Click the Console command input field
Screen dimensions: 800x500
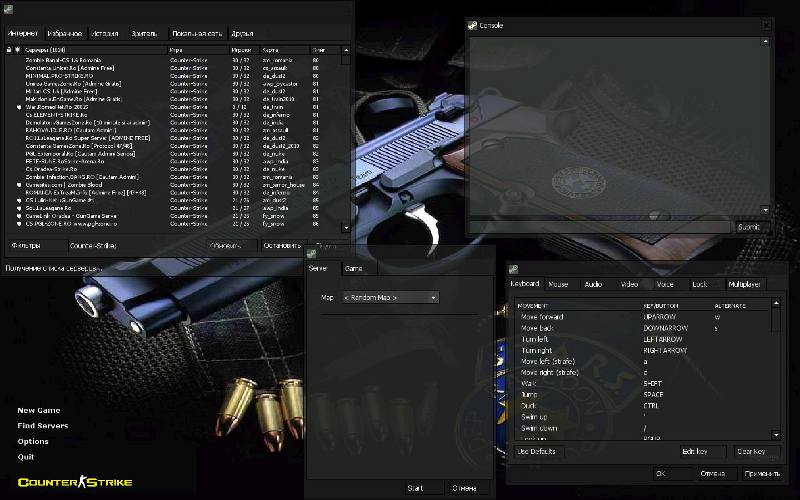click(x=600, y=227)
